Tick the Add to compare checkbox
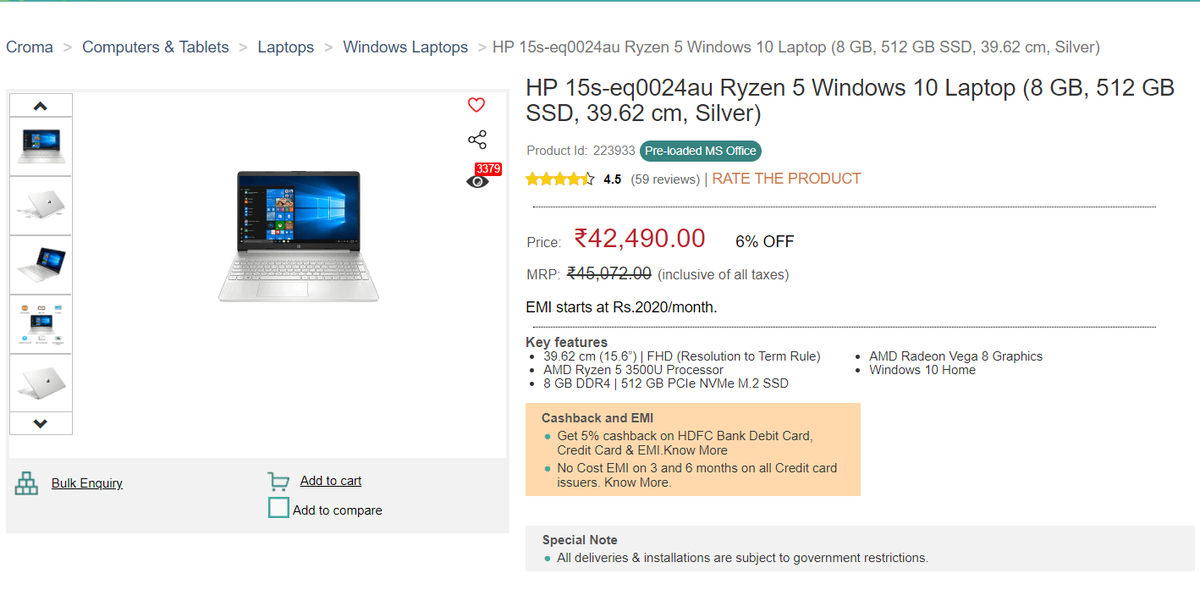 [x=278, y=508]
